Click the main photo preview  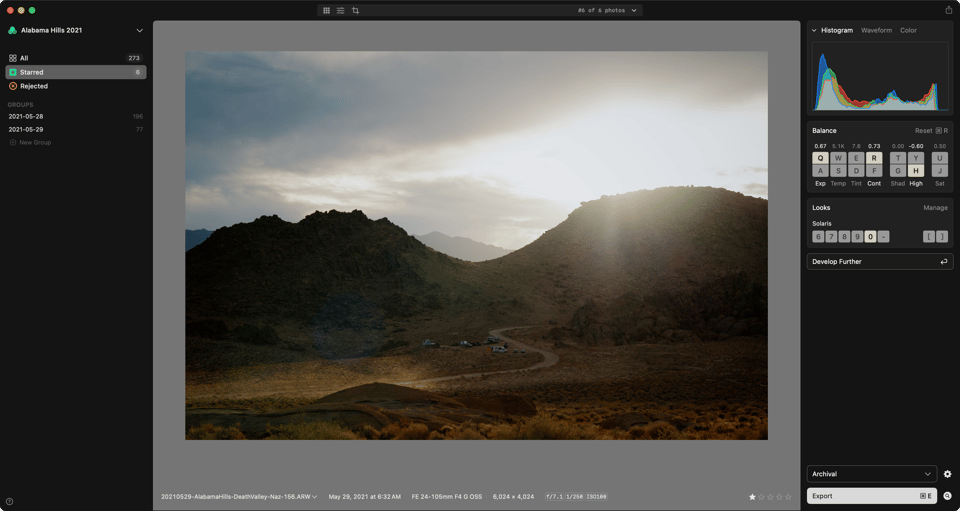[x=476, y=245]
